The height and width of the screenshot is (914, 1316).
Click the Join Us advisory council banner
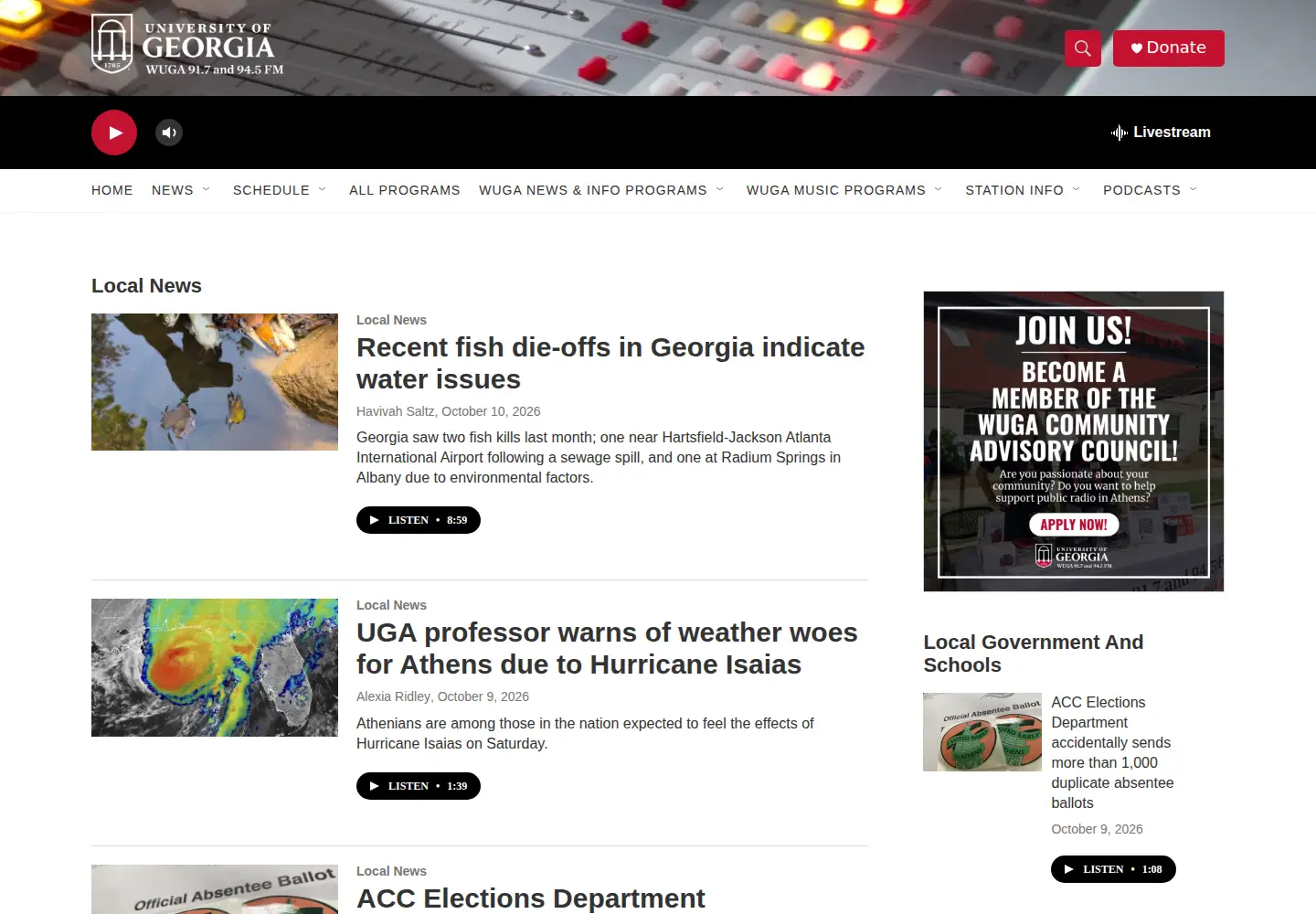point(1074,441)
